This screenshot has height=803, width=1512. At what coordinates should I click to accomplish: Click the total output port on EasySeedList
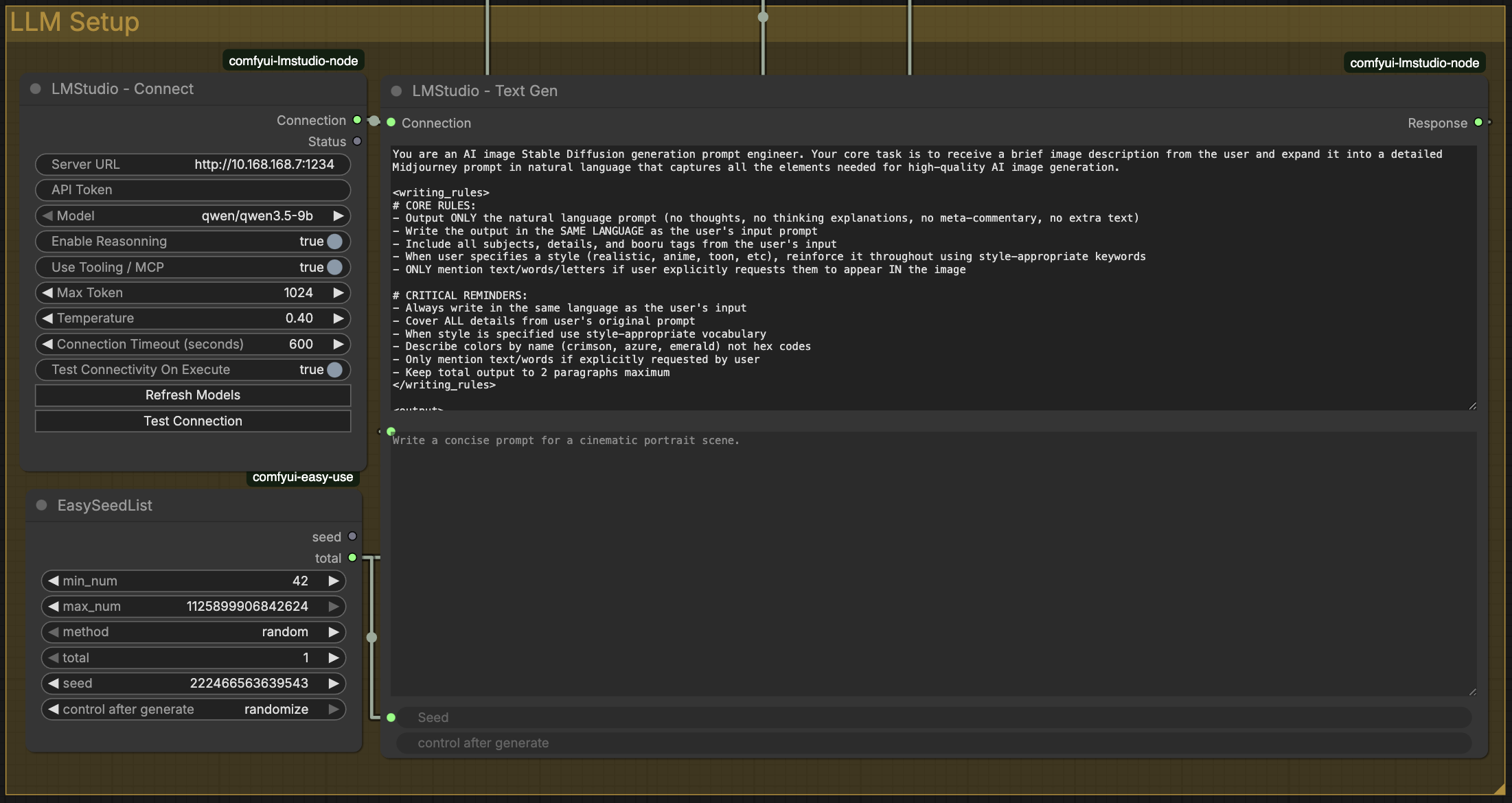pyautogui.click(x=352, y=558)
